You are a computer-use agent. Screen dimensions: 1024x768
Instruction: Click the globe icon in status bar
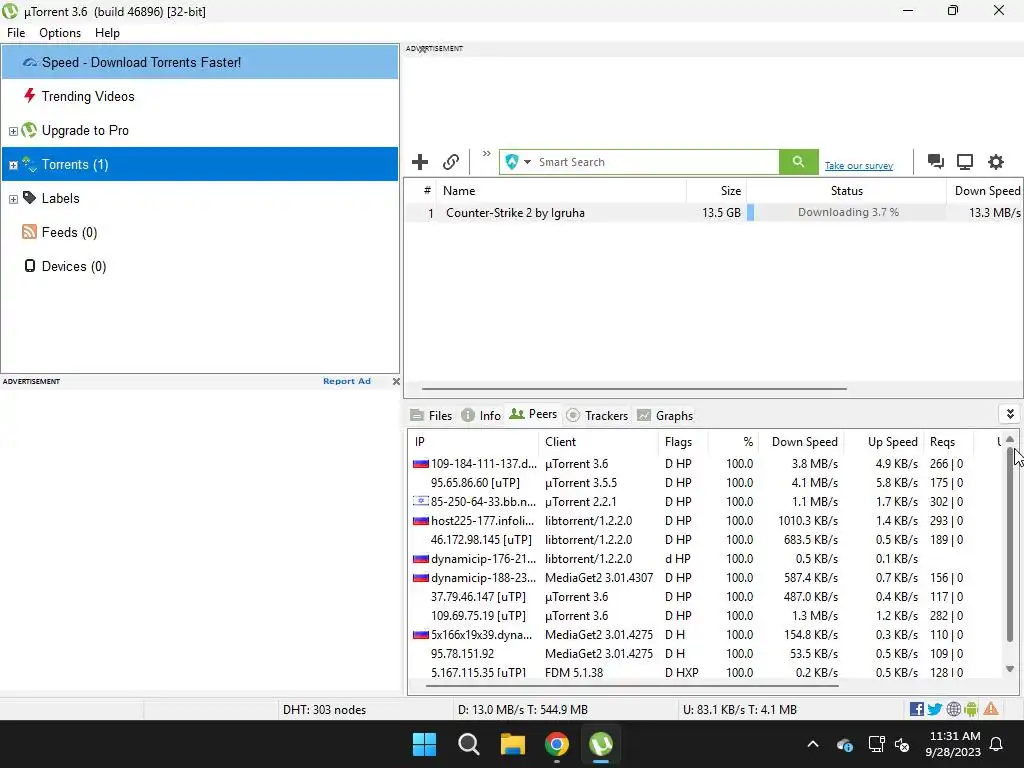click(x=953, y=709)
